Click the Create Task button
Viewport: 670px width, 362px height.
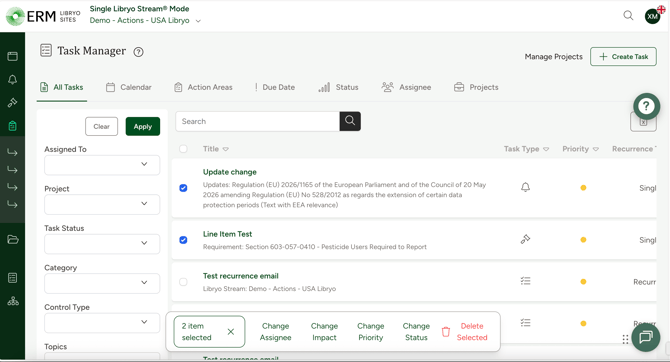623,56
